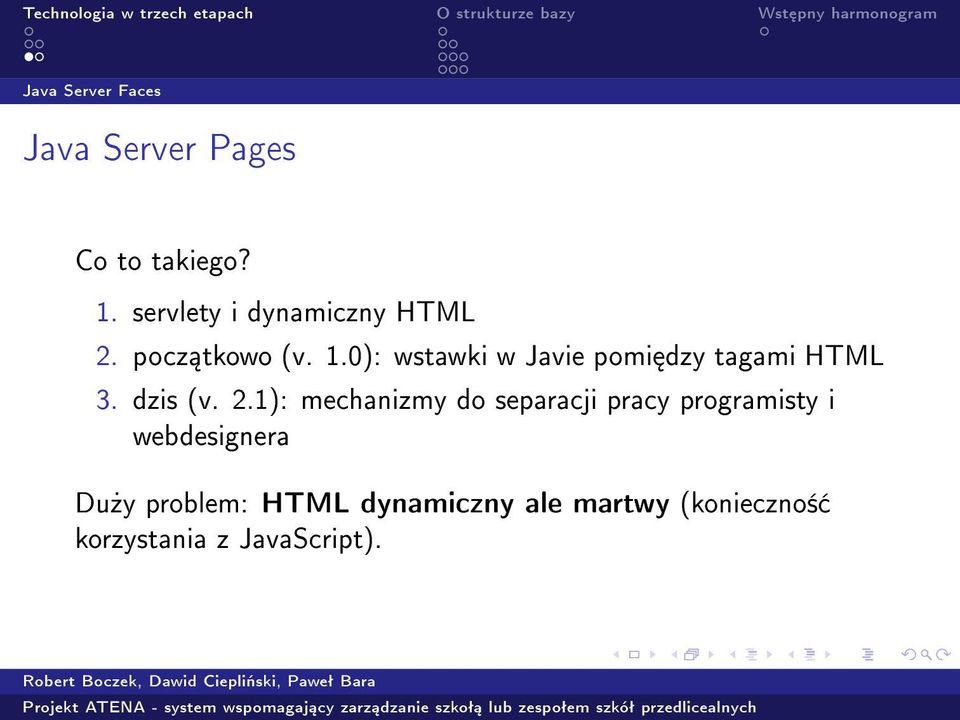This screenshot has height=720, width=960.
Task: Select the filled current-frame dot under Technologia
Action: [28, 57]
